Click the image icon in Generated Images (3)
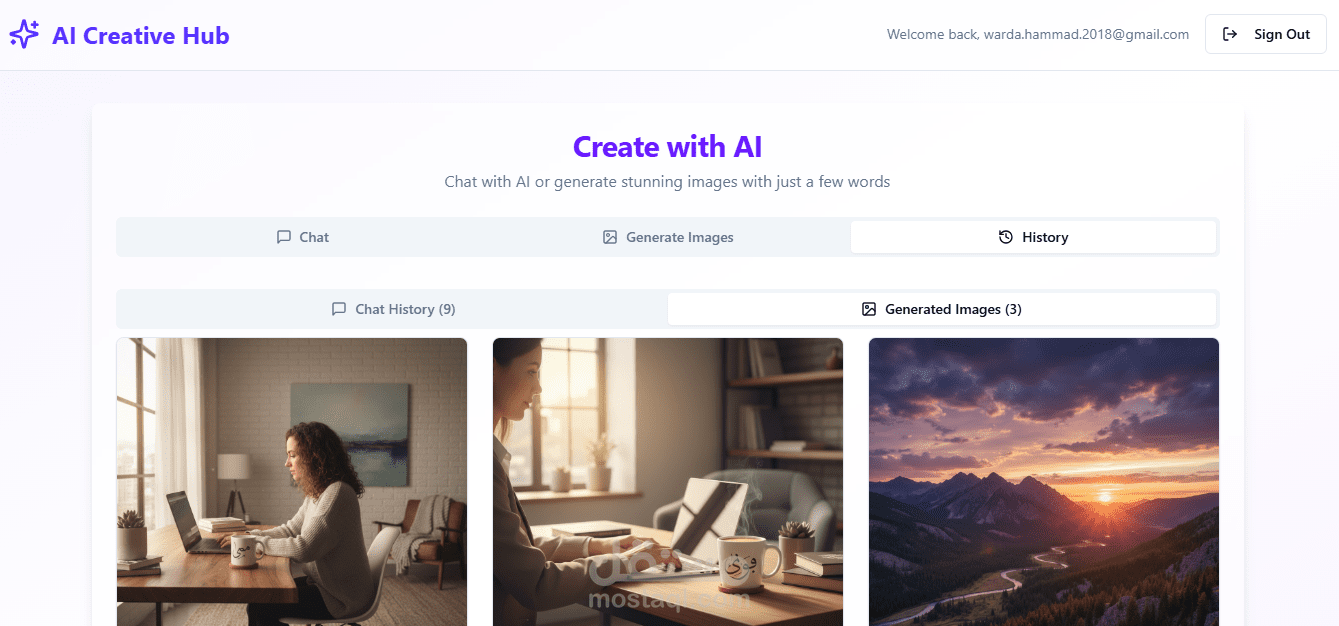Image resolution: width=1339 pixels, height=626 pixels. pyautogui.click(x=869, y=309)
